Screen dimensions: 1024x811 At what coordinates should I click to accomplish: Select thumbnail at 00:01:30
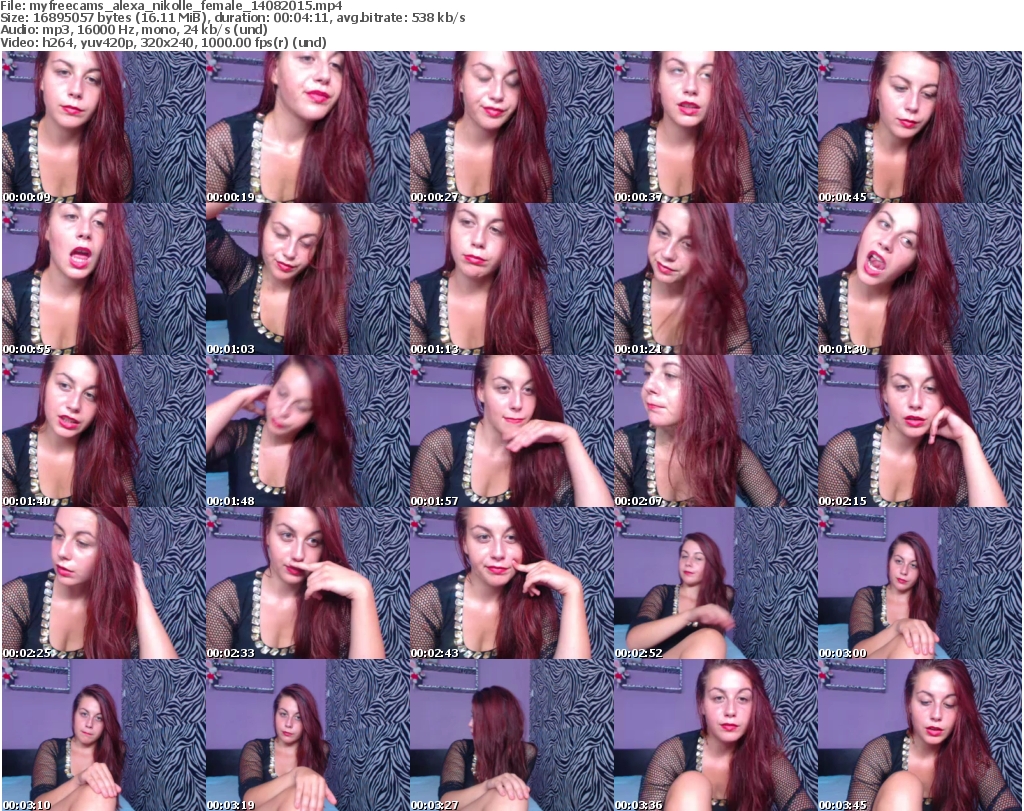pyautogui.click(x=920, y=279)
